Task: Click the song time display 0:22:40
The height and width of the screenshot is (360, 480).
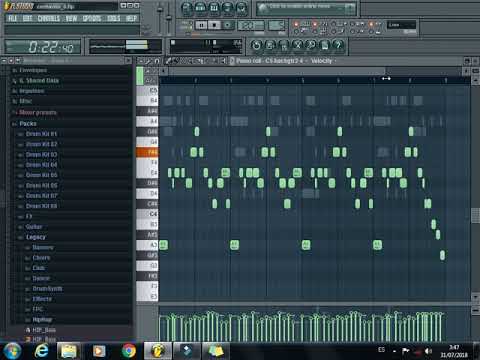Action: click(43, 47)
